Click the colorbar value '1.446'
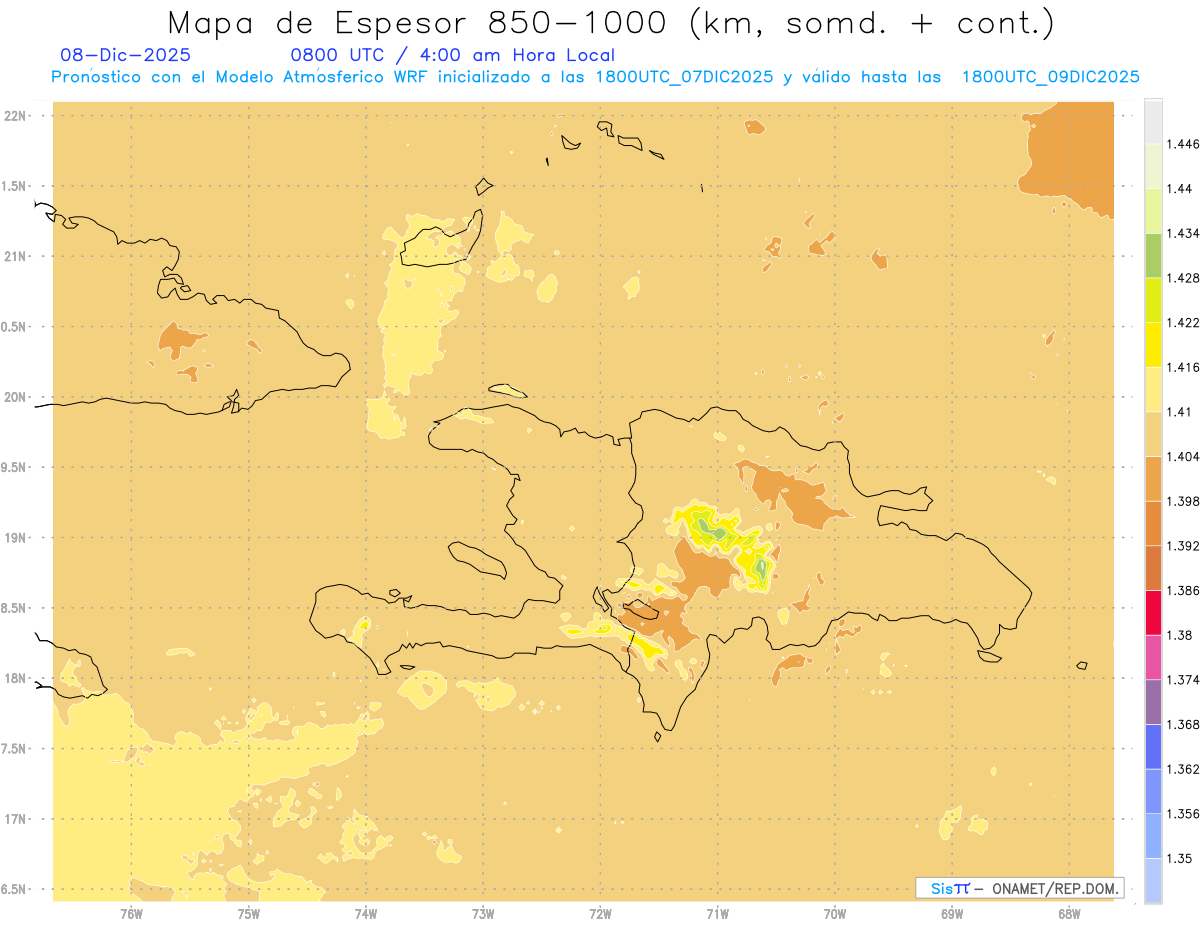 pyautogui.click(x=1181, y=144)
